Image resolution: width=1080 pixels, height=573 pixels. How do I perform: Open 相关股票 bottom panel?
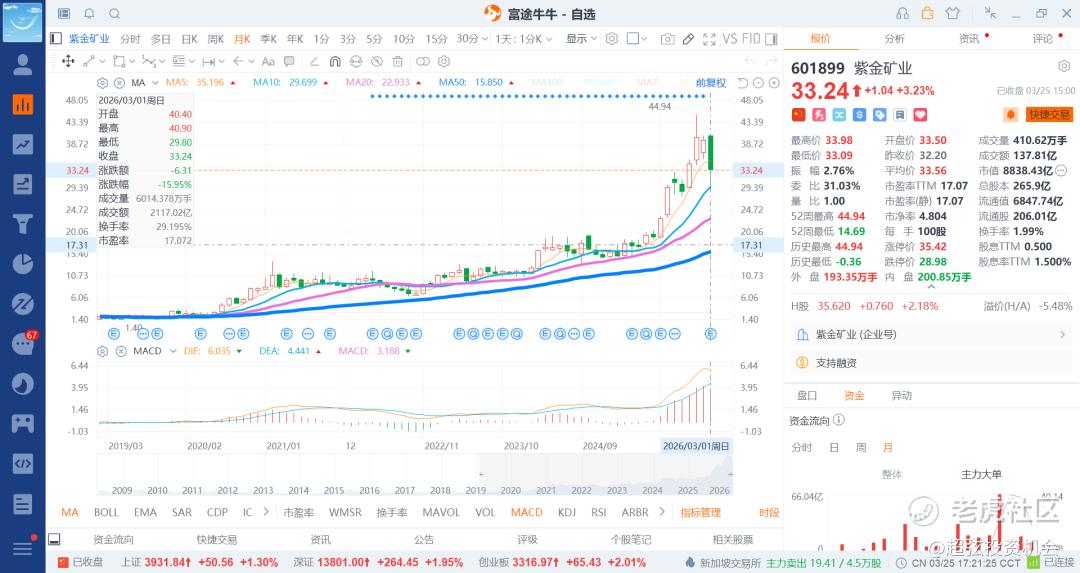(733, 539)
